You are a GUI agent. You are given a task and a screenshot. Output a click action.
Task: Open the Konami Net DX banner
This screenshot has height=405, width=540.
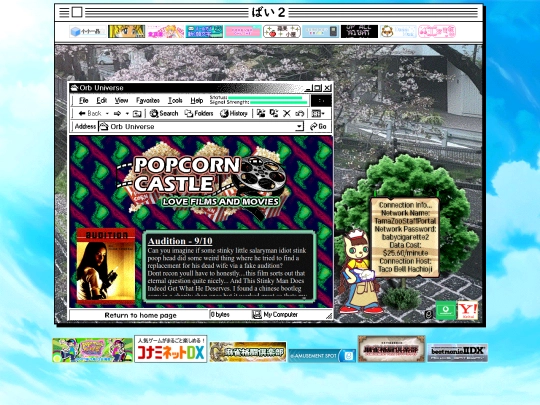tap(171, 349)
